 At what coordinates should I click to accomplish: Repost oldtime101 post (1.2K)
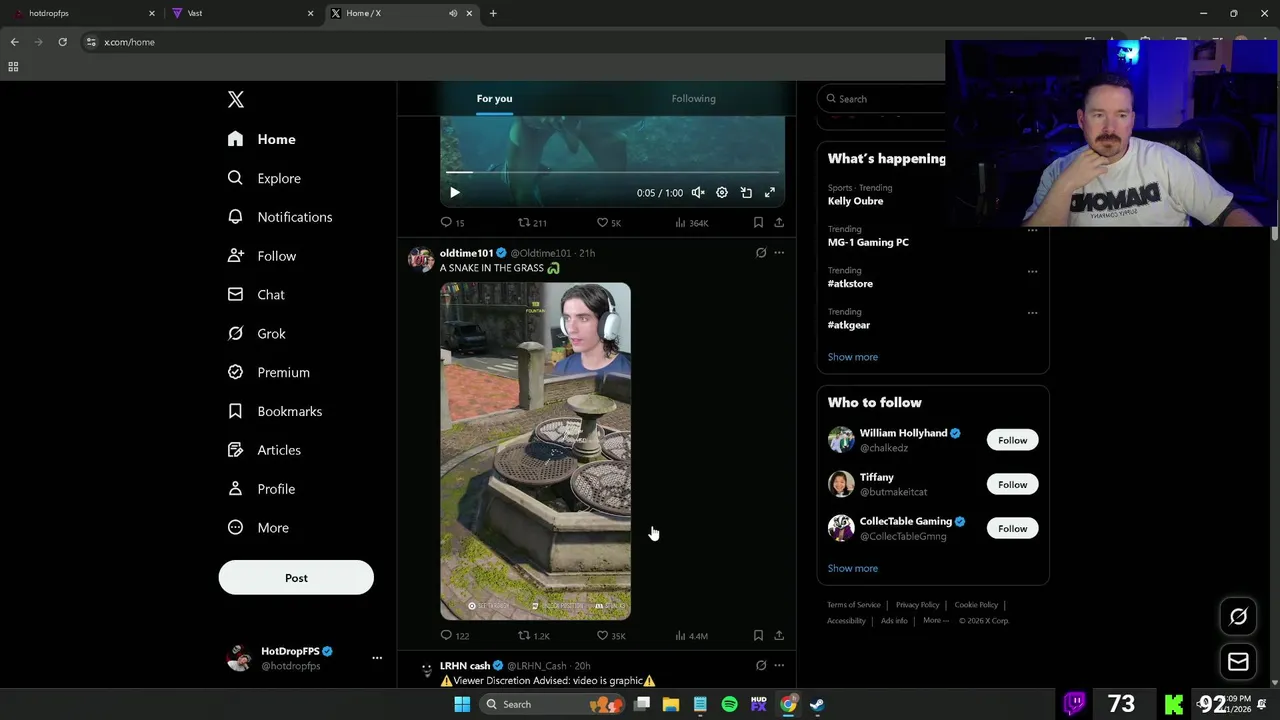click(x=534, y=636)
